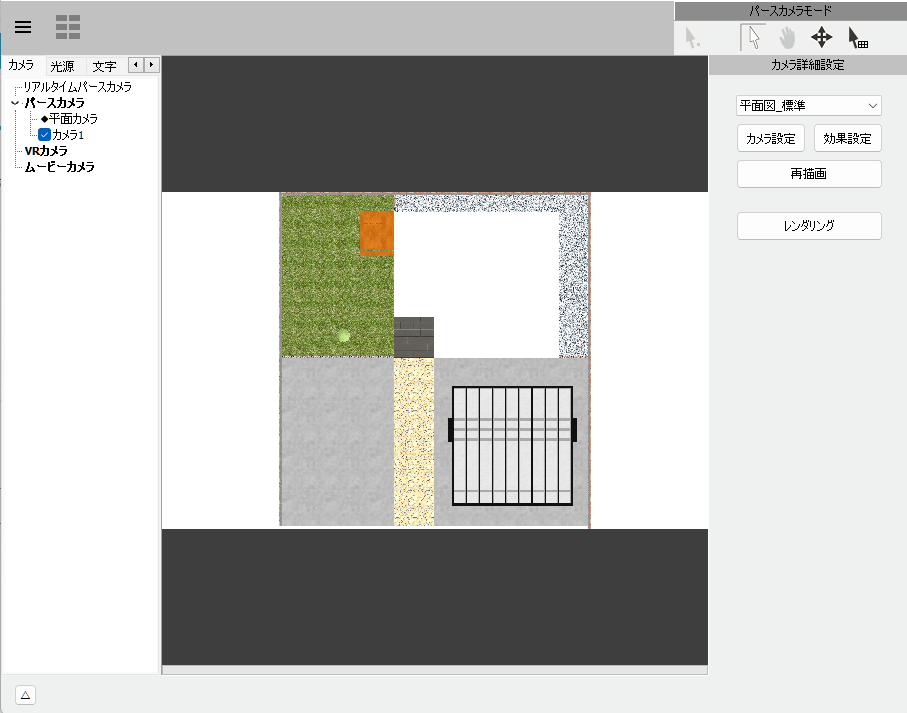The width and height of the screenshot is (907, 713).
Task: Switch to the 光源 tab
Action: [x=62, y=66]
